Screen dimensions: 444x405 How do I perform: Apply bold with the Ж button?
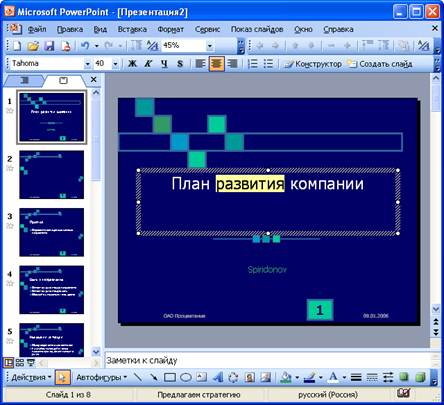pos(132,63)
